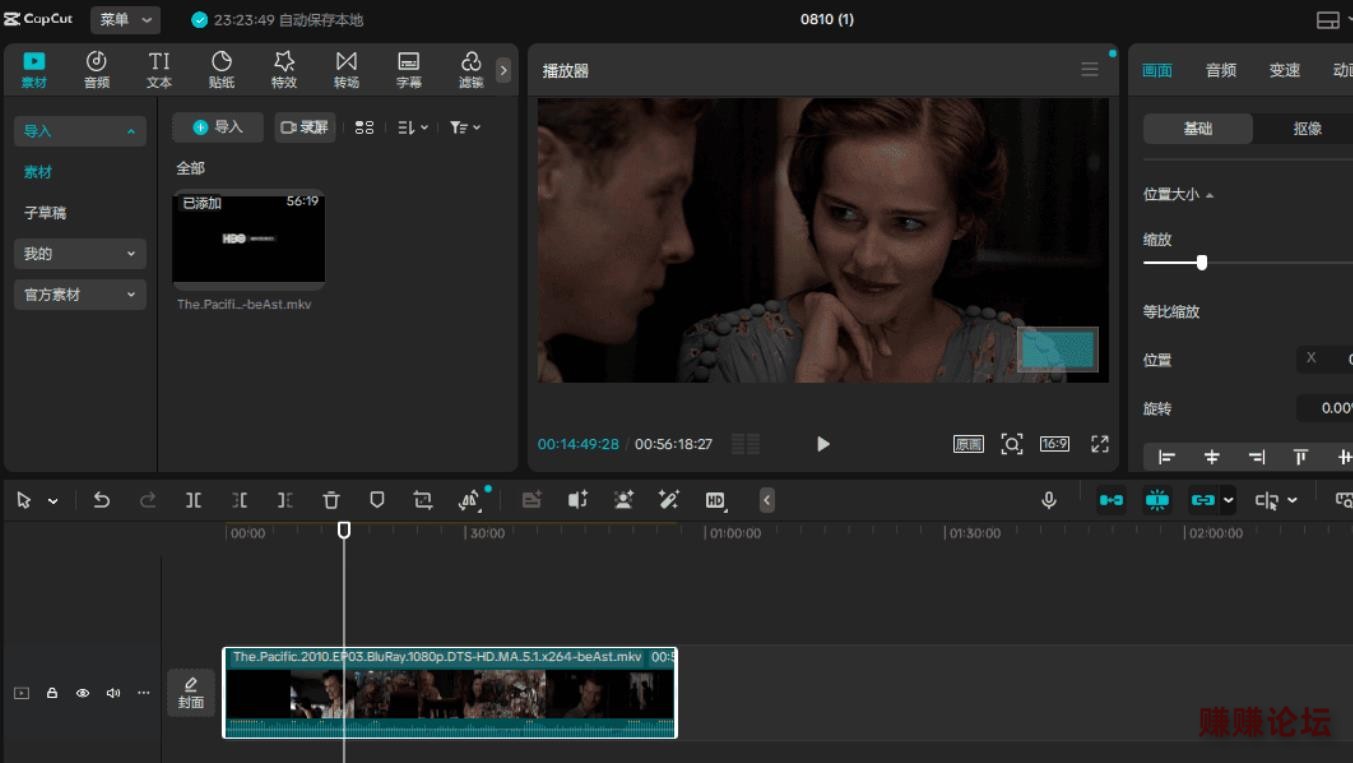Mute the video track audio
Image resolution: width=1353 pixels, height=763 pixels.
(113, 693)
